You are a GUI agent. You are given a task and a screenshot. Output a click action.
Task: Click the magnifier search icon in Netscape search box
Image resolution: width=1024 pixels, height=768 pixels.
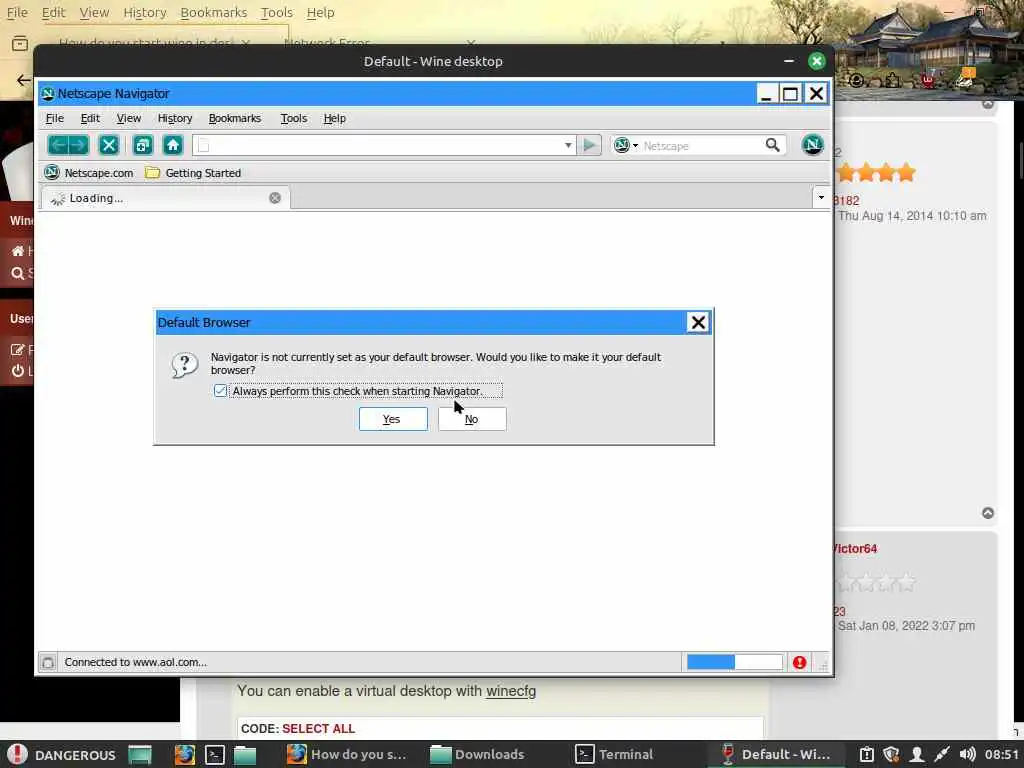773,145
